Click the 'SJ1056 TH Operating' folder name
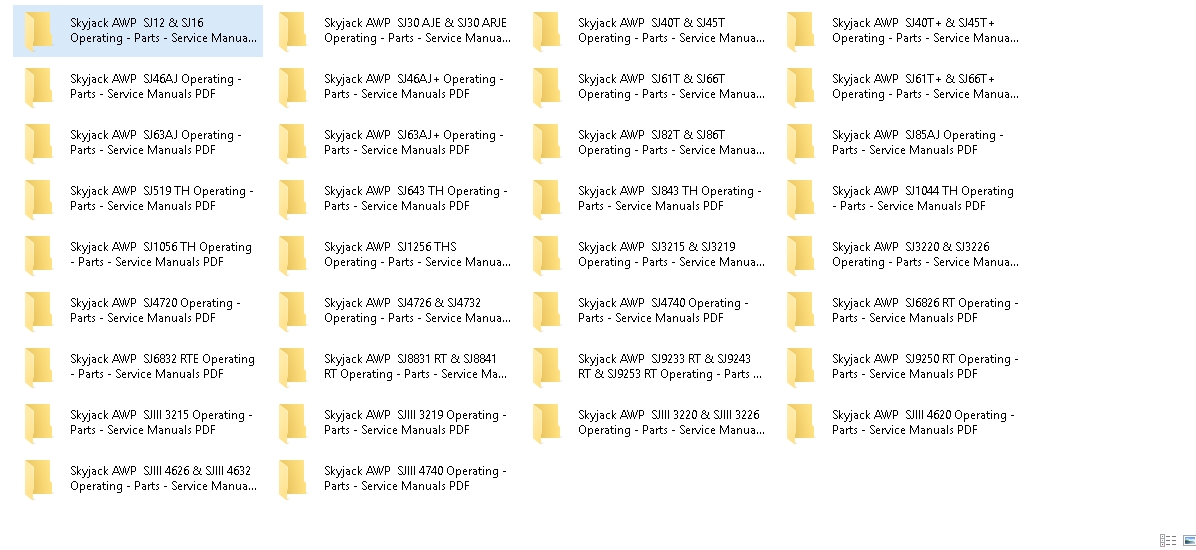This screenshot has height=550, width=1196. pyautogui.click(x=161, y=254)
